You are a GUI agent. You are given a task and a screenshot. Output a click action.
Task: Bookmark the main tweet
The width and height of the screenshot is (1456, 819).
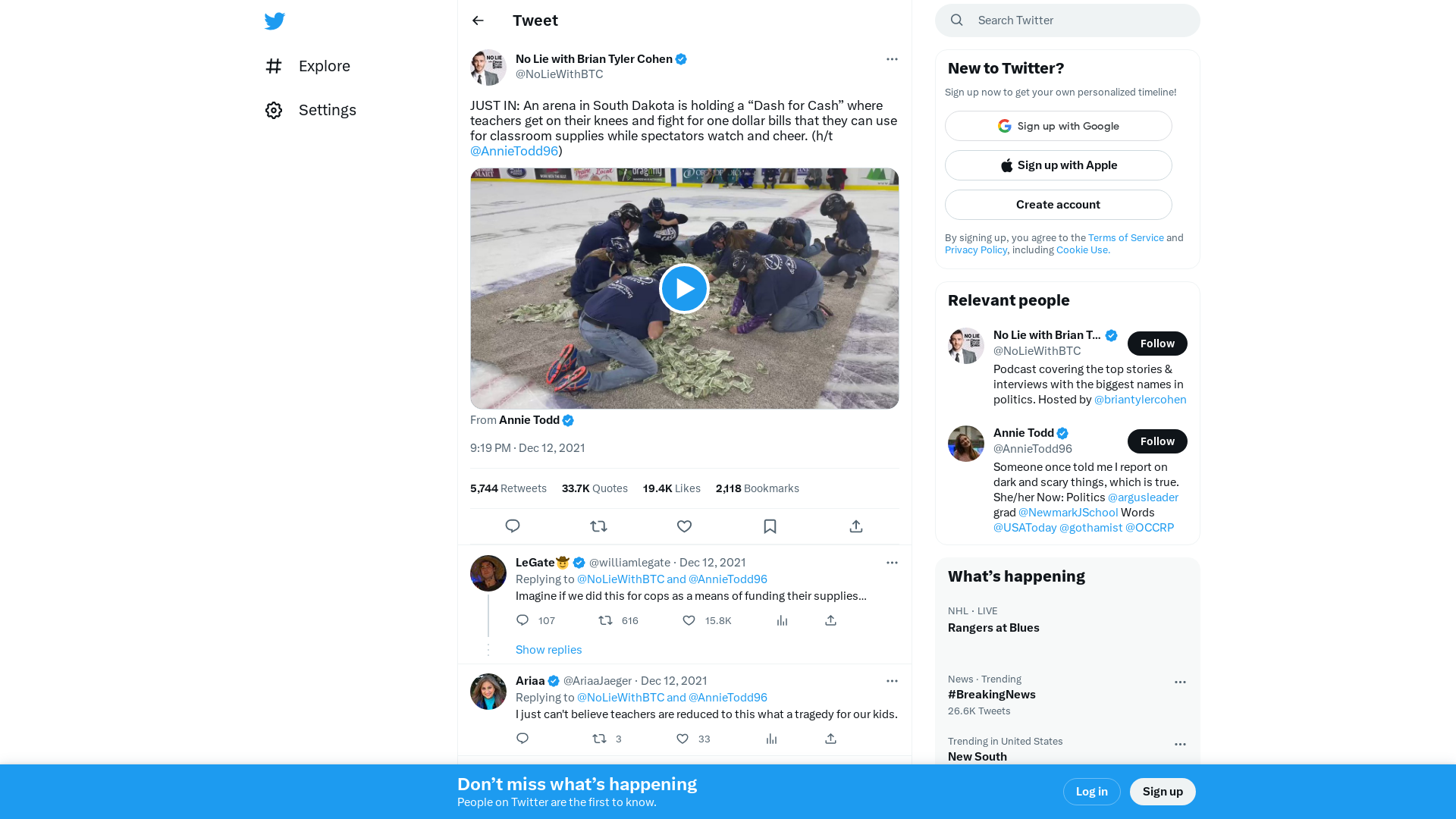[770, 526]
